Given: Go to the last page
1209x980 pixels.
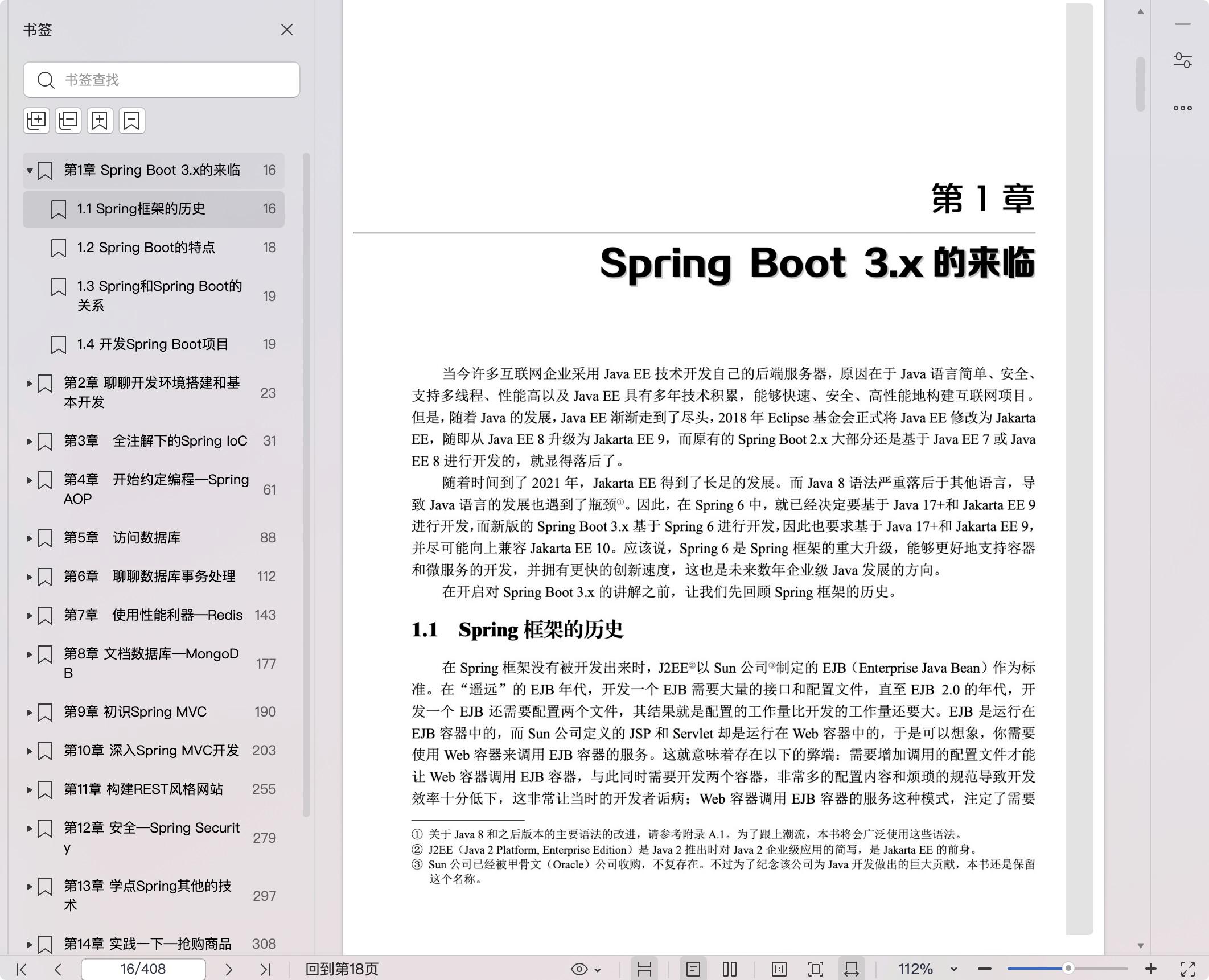Looking at the screenshot, I should pyautogui.click(x=265, y=969).
